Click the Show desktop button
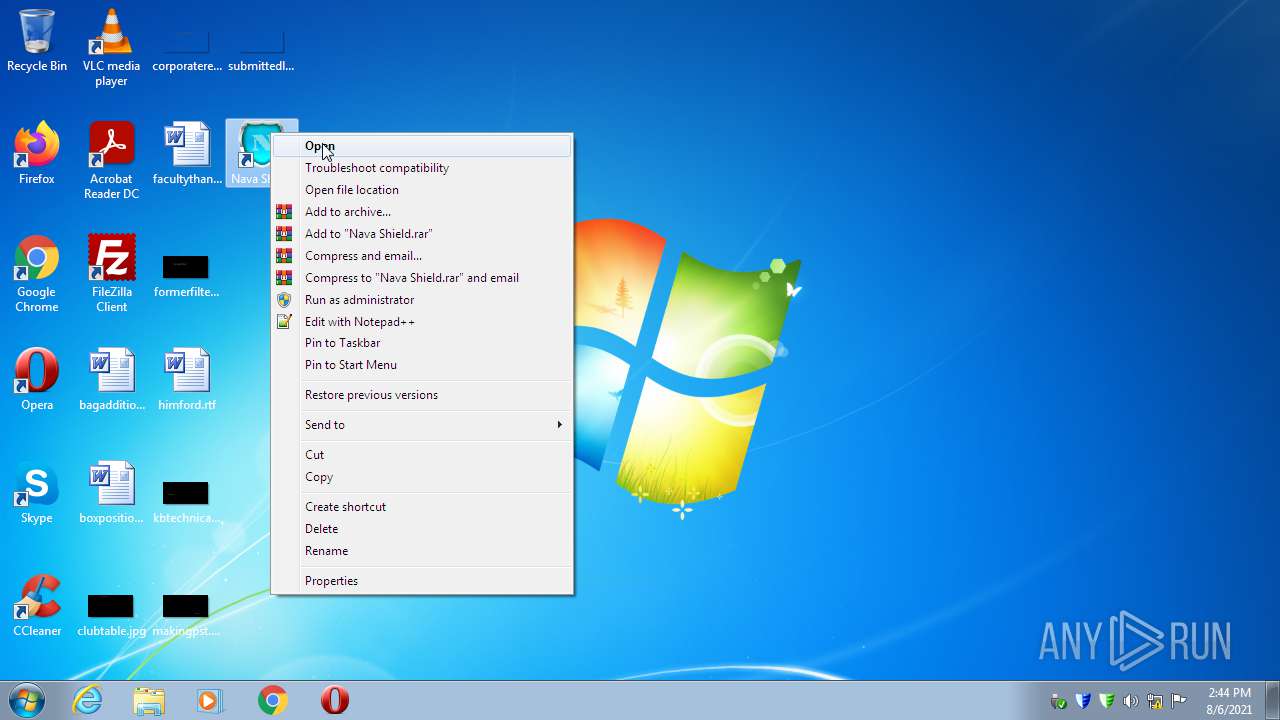This screenshot has height=720, width=1280. [x=1272, y=700]
